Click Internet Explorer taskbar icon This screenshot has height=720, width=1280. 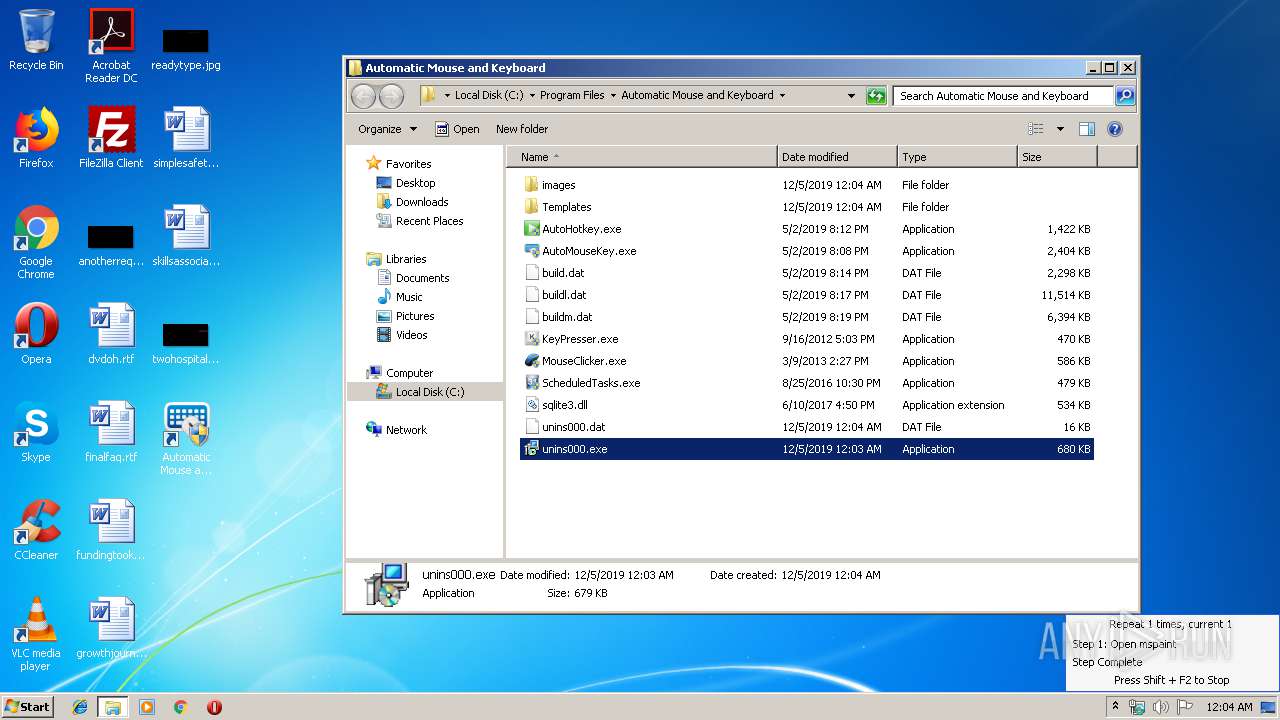(x=80, y=707)
